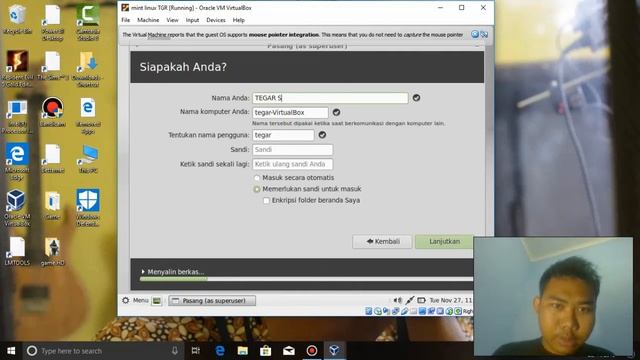Open This PC desktop icon
The image size is (640, 360).
point(88,159)
